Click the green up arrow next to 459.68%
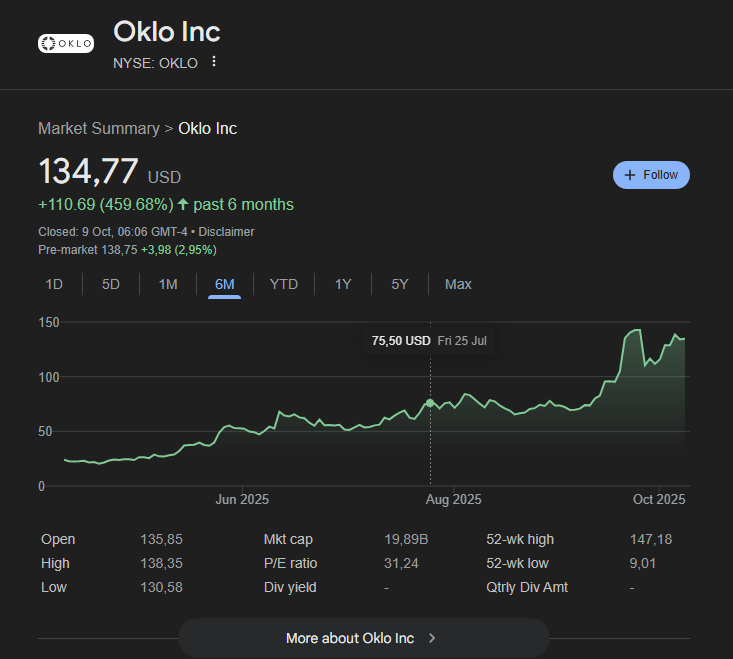This screenshot has height=659, width=733. 183,204
